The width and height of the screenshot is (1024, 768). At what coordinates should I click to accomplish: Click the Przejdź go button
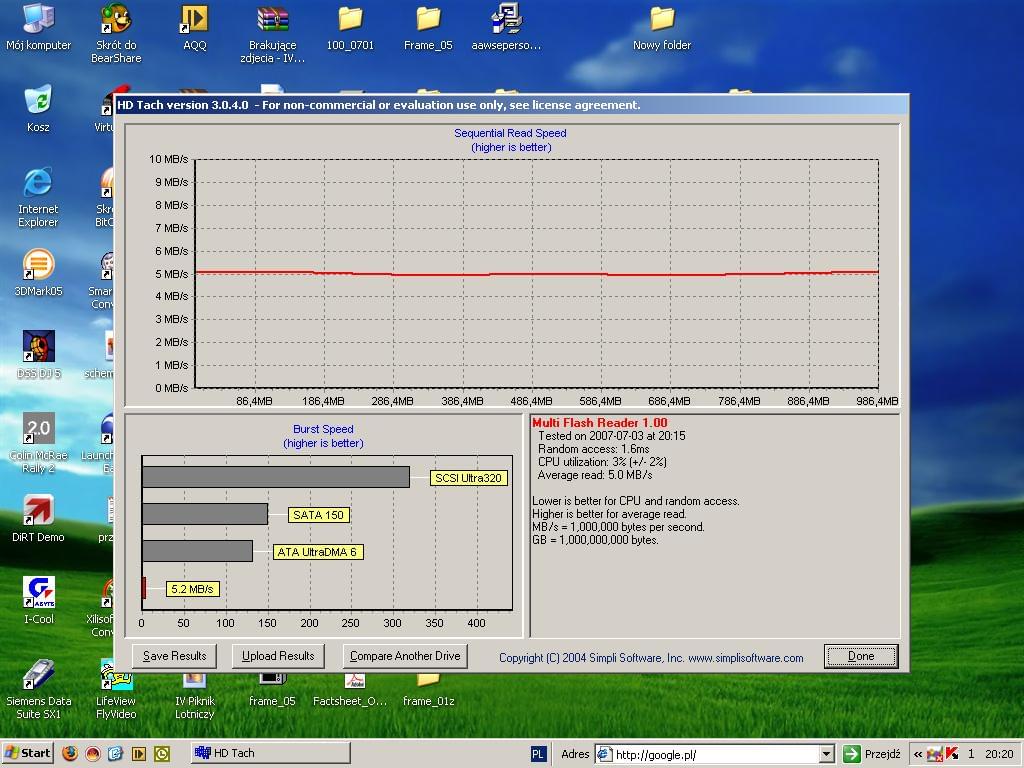(872, 754)
